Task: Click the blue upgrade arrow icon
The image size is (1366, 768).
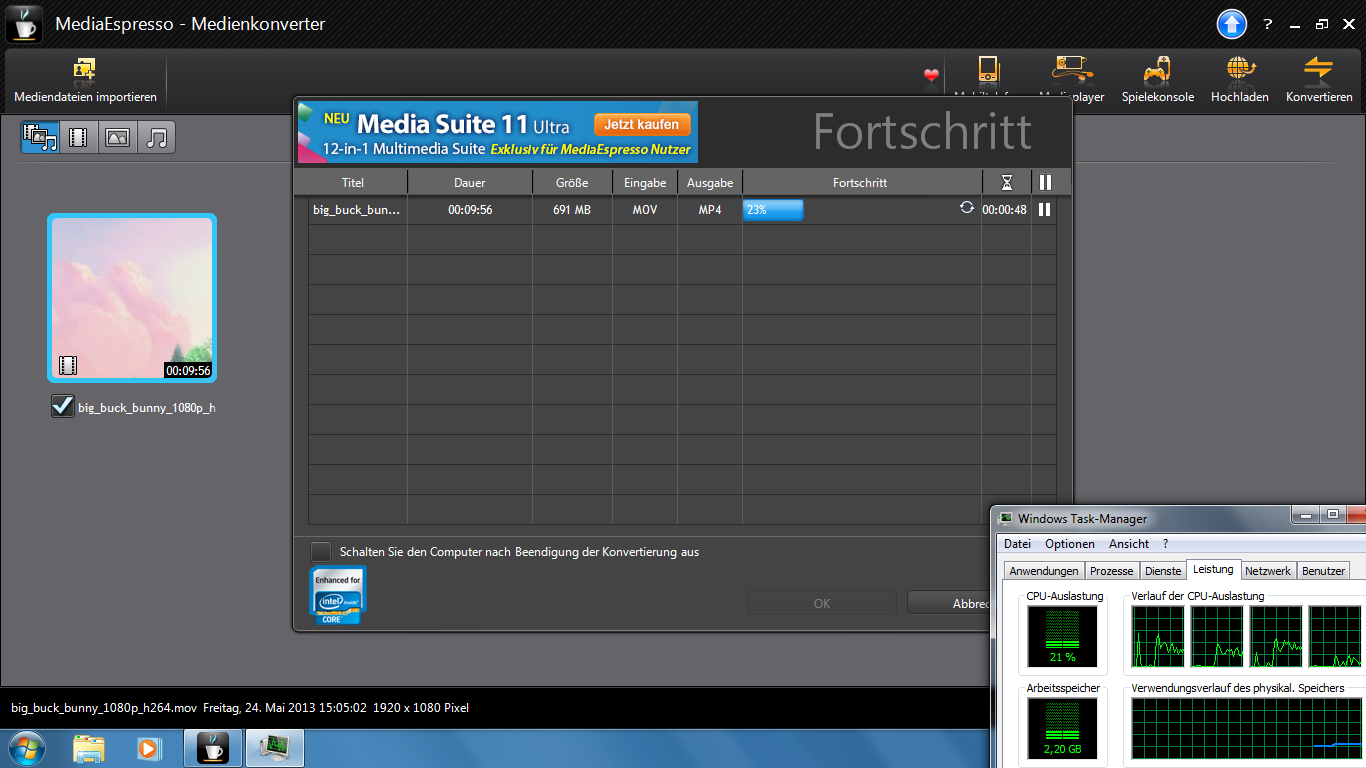Action: pos(1231,23)
